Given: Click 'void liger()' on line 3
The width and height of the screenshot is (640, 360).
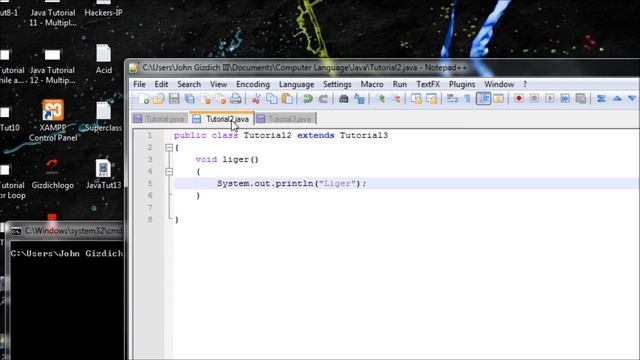Looking at the screenshot, I should 227,160.
